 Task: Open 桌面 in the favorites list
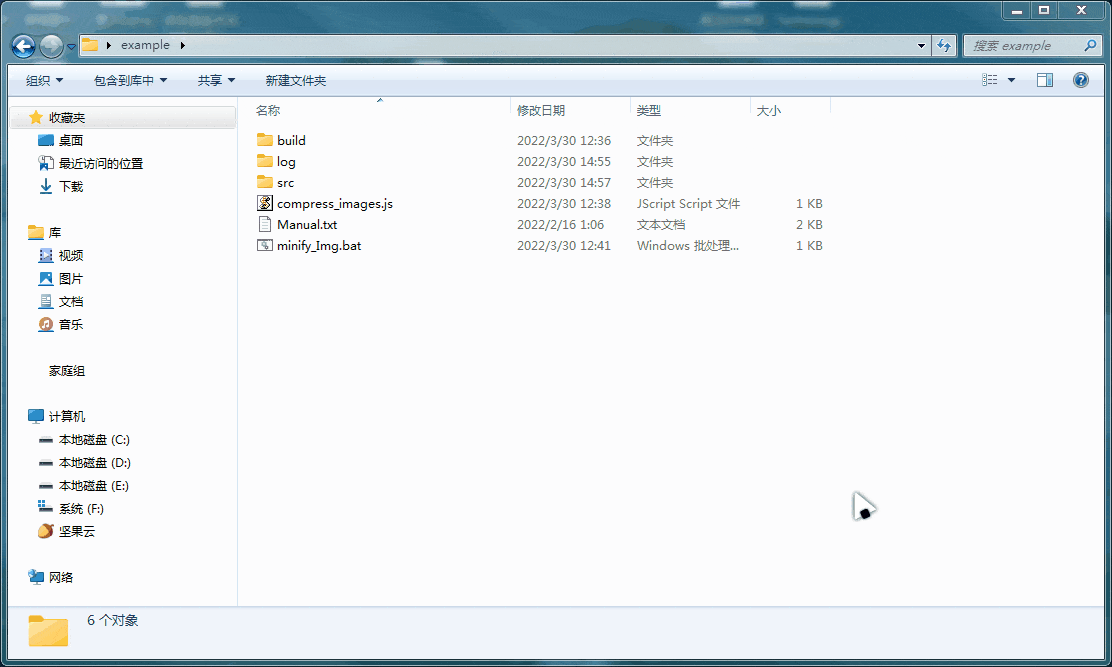(x=71, y=140)
